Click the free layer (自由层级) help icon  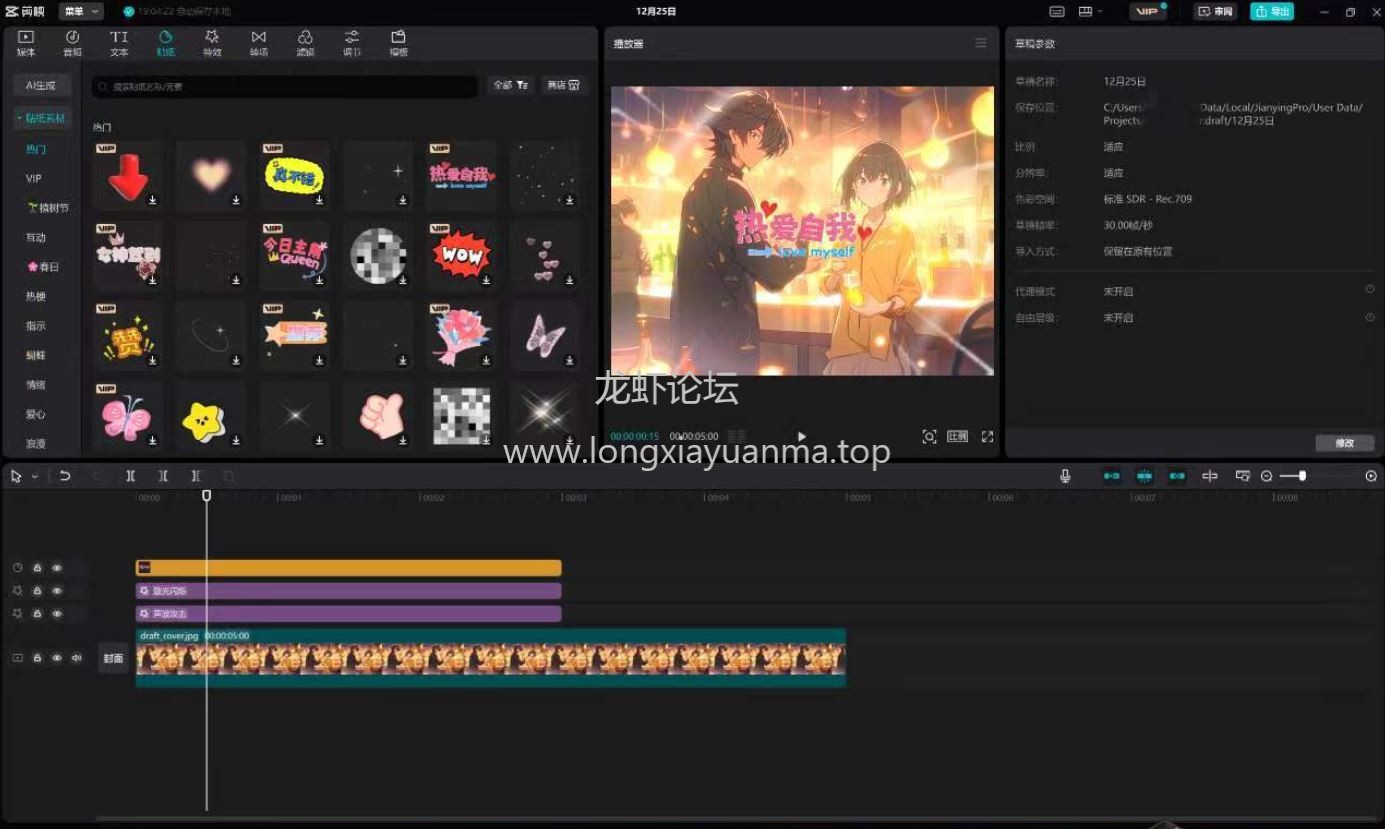click(1370, 317)
